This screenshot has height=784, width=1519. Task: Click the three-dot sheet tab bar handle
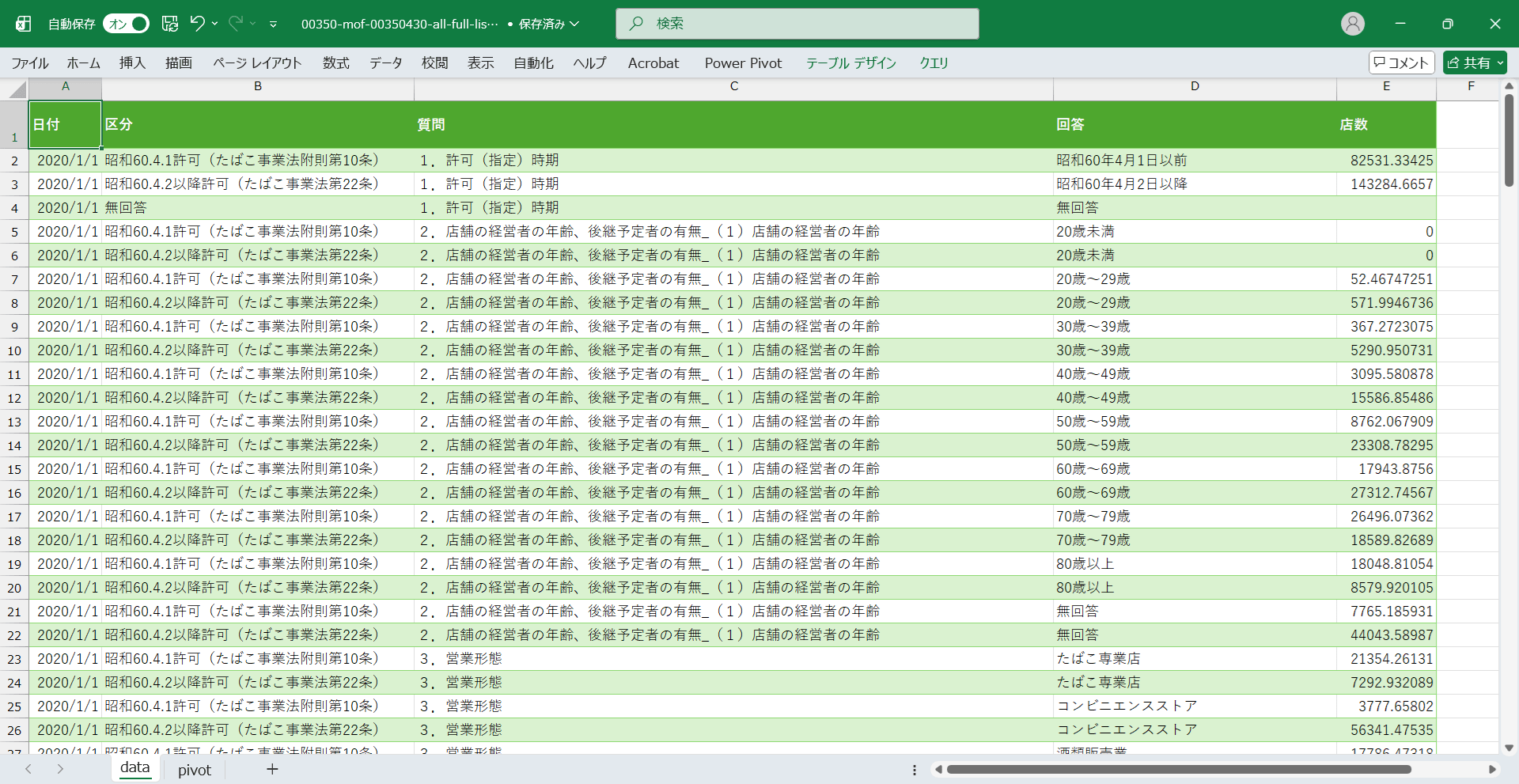point(915,770)
